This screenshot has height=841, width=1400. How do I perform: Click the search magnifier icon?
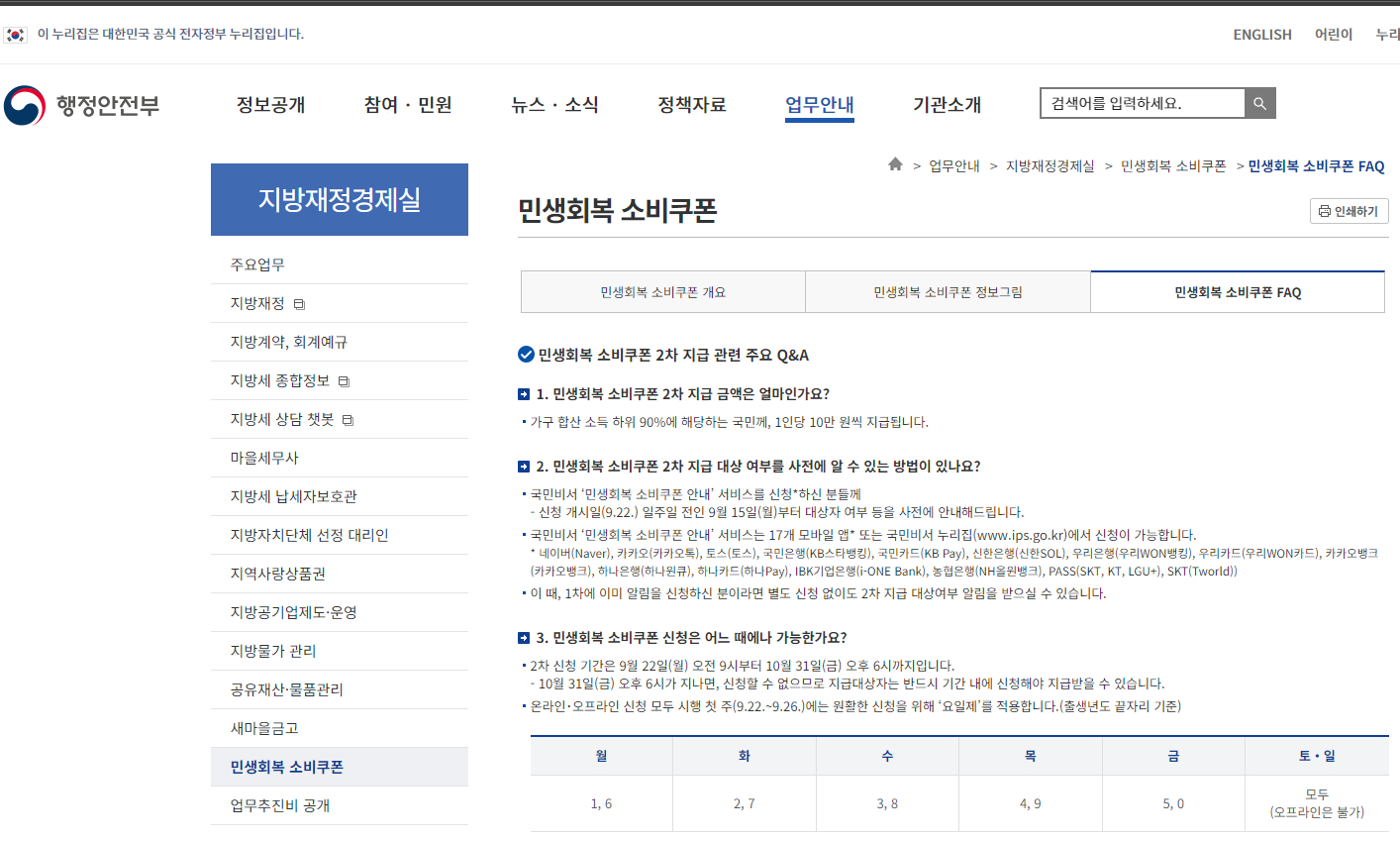[x=1259, y=102]
